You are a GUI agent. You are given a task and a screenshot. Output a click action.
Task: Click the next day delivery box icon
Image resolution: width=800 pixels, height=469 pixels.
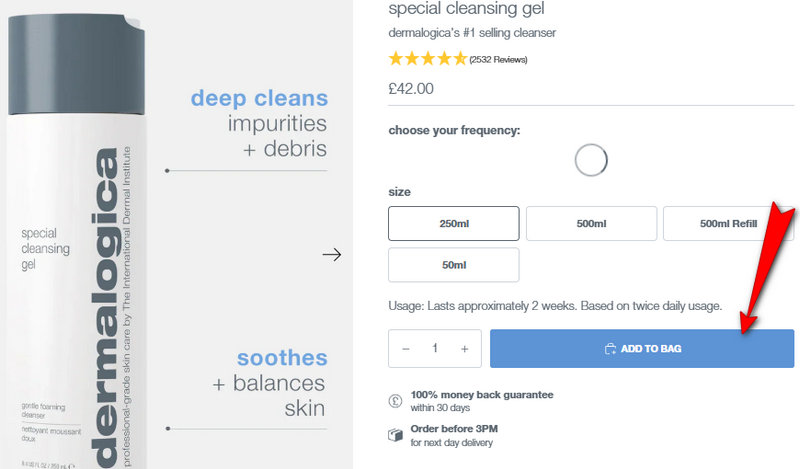click(x=396, y=435)
